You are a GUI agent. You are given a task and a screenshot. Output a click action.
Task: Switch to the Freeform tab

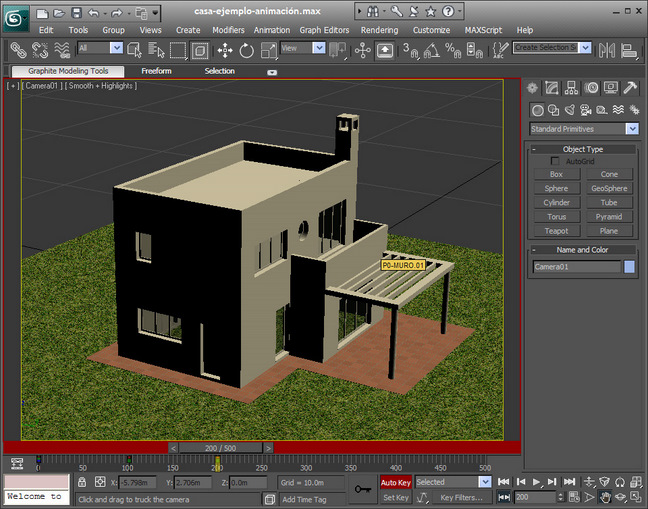coord(156,71)
